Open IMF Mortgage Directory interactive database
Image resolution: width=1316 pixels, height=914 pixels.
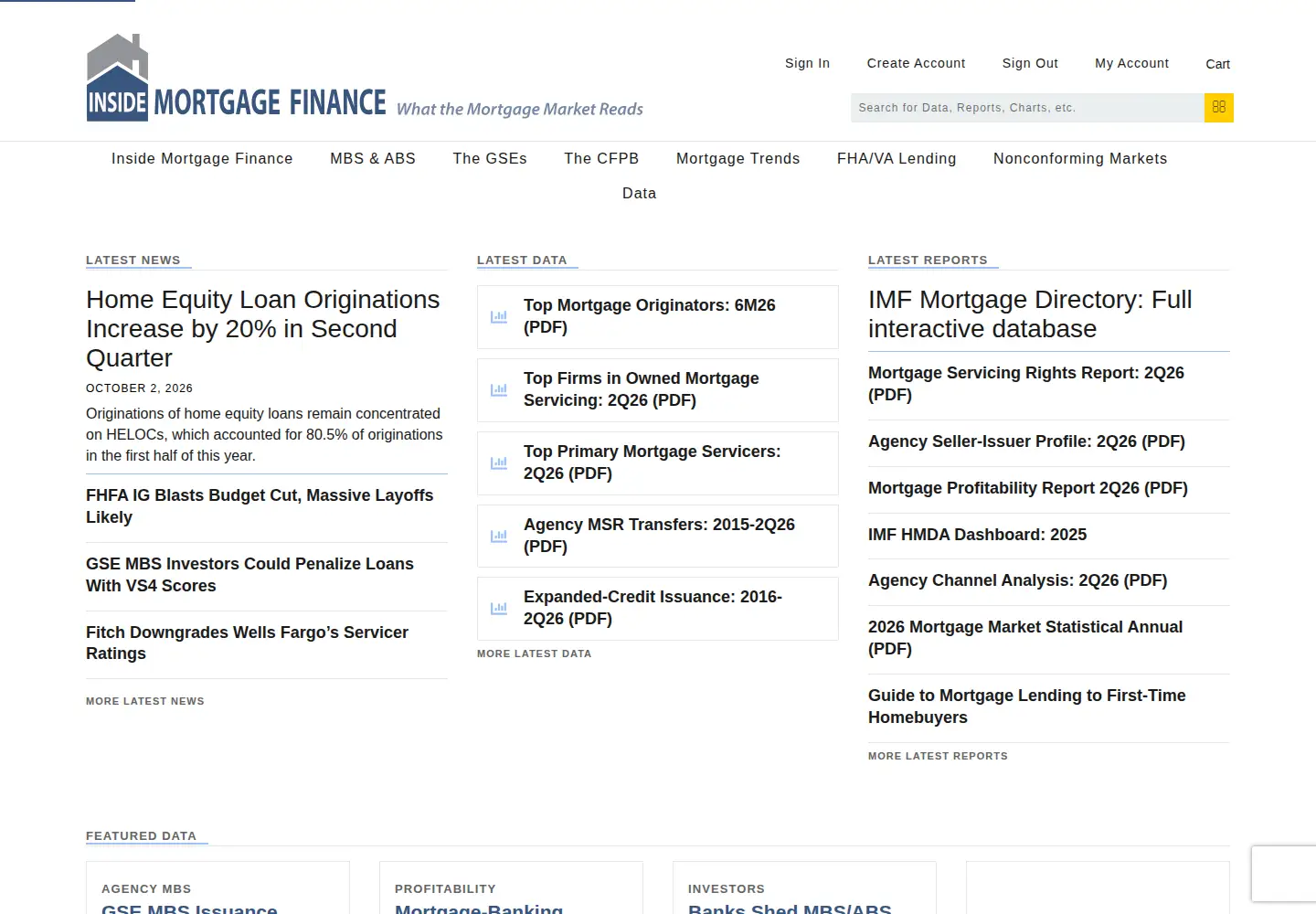click(1030, 314)
